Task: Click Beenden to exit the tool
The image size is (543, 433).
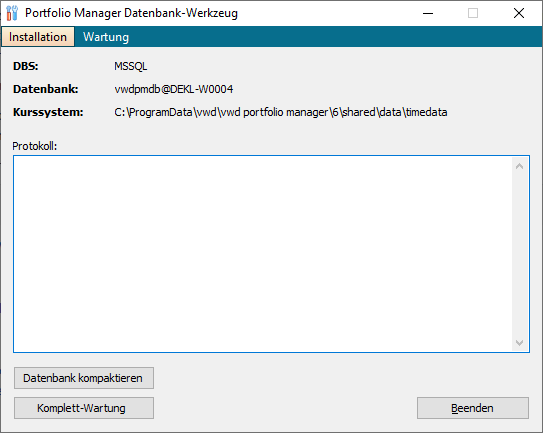Action: (473, 408)
